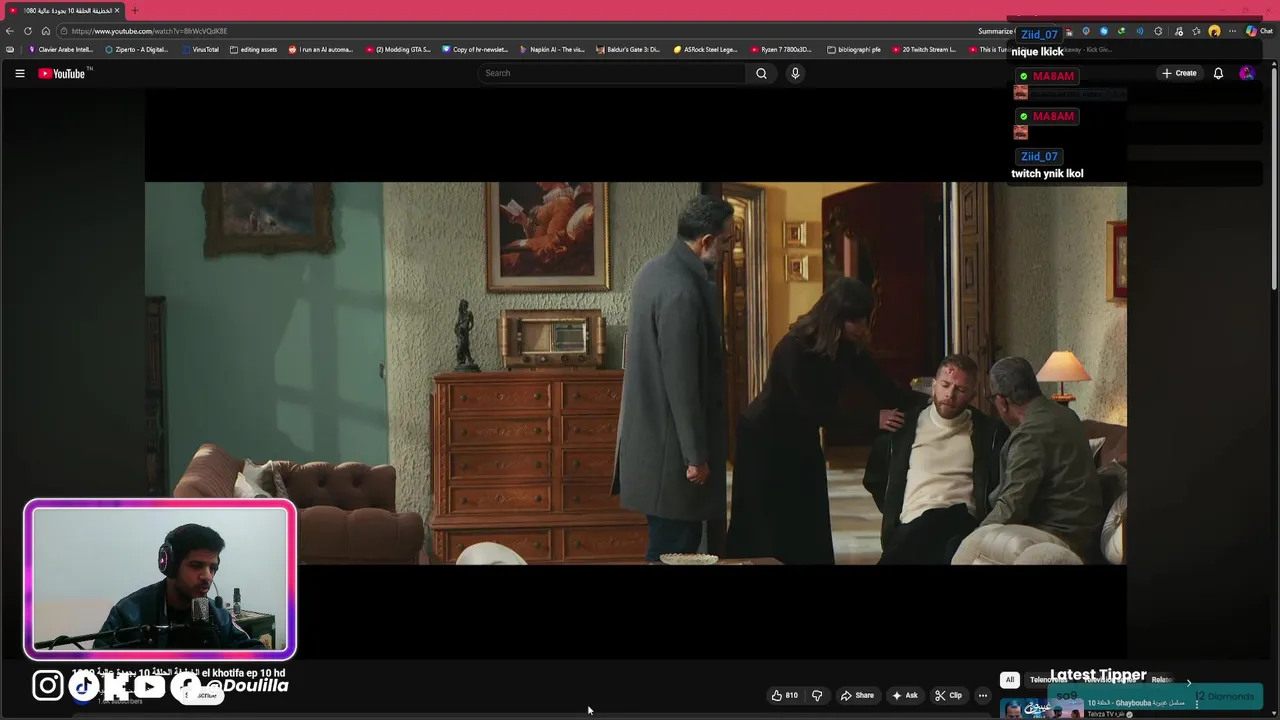Open the YouTube hamburger guide menu
1280x720 pixels.
19,73
